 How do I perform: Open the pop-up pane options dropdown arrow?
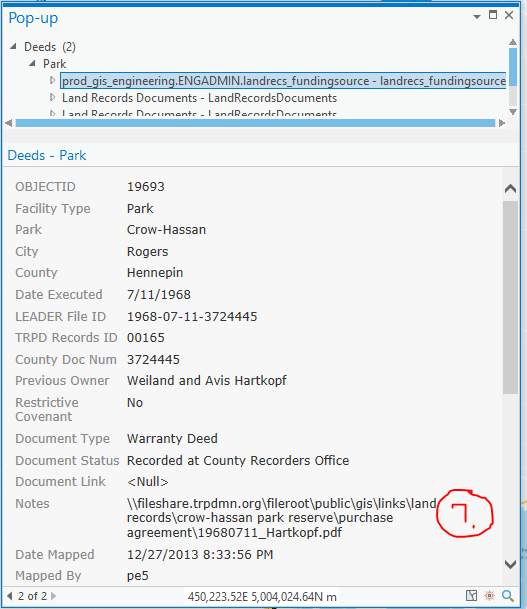477,16
